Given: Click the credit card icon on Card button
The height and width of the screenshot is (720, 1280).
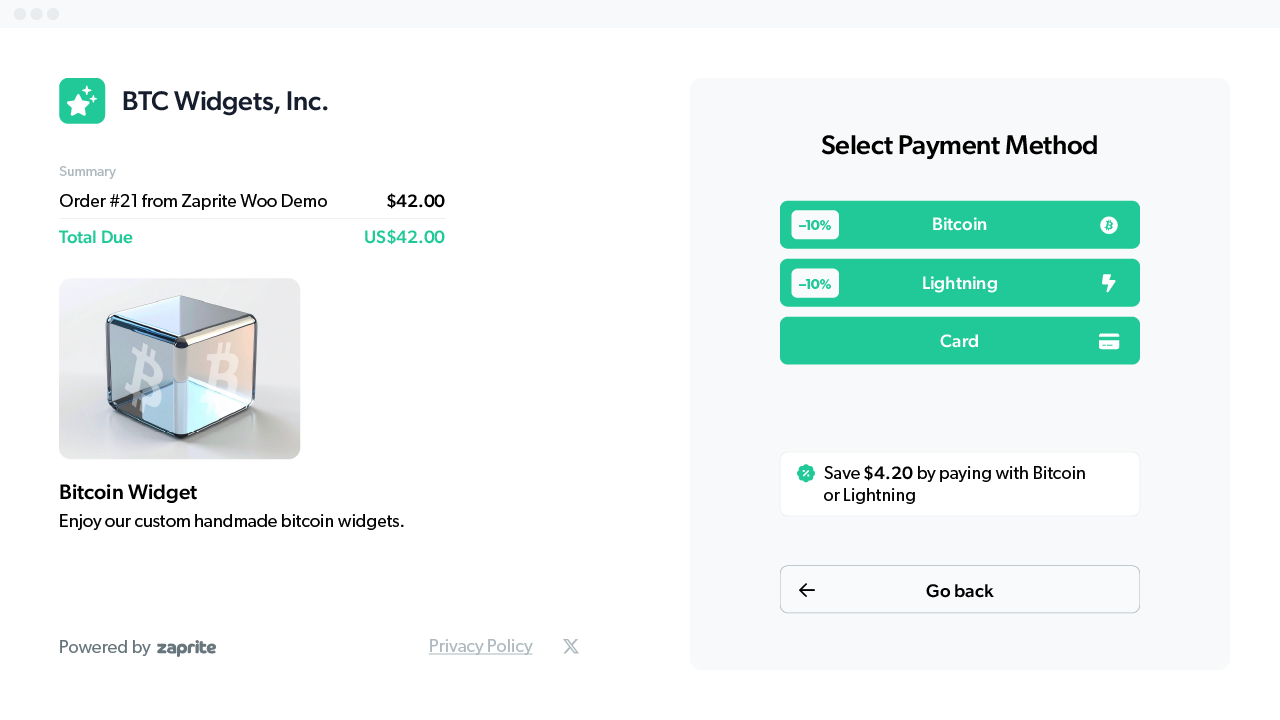Looking at the screenshot, I should point(1107,340).
